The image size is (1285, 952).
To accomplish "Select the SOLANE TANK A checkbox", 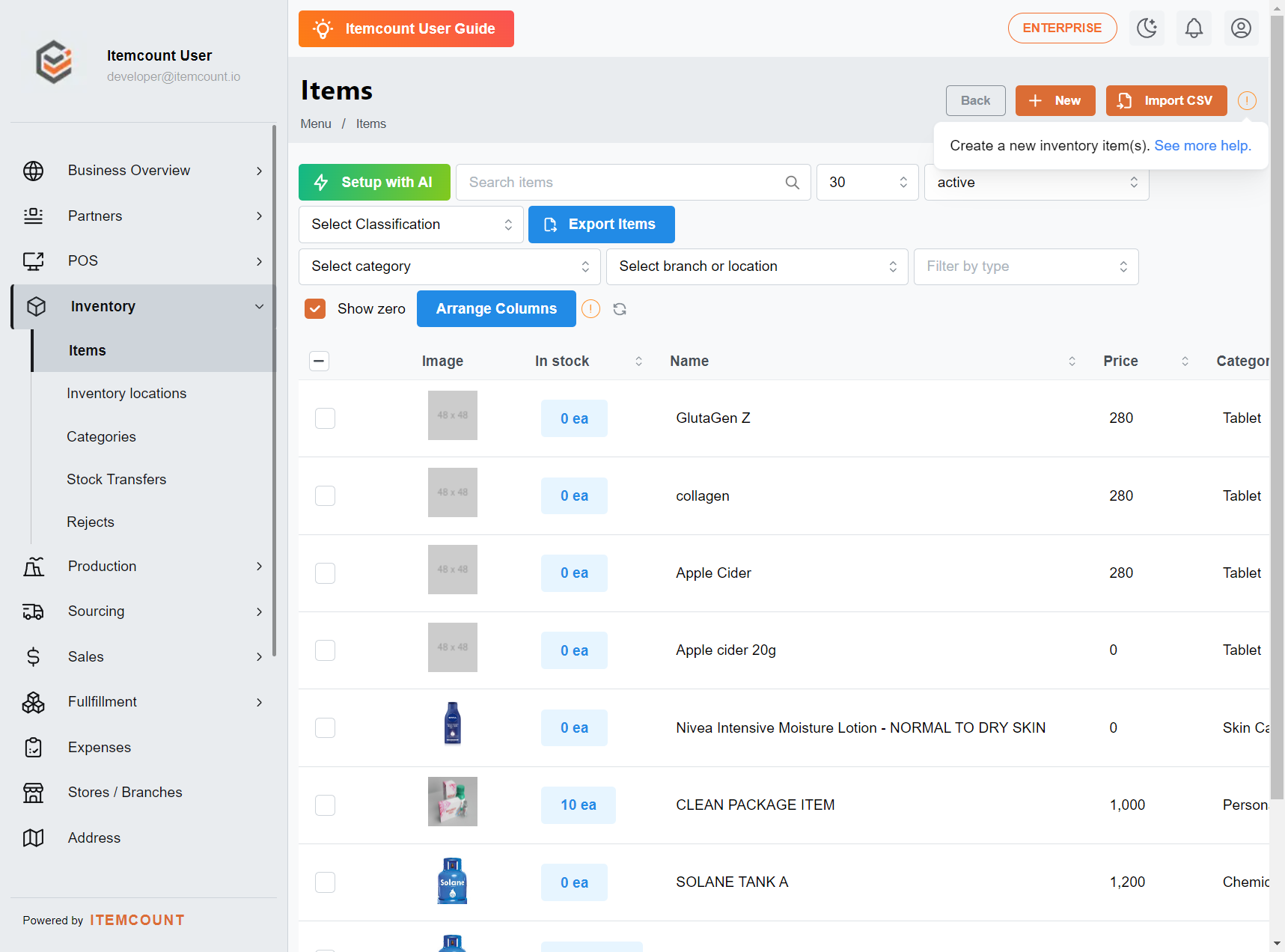I will pyautogui.click(x=325, y=882).
